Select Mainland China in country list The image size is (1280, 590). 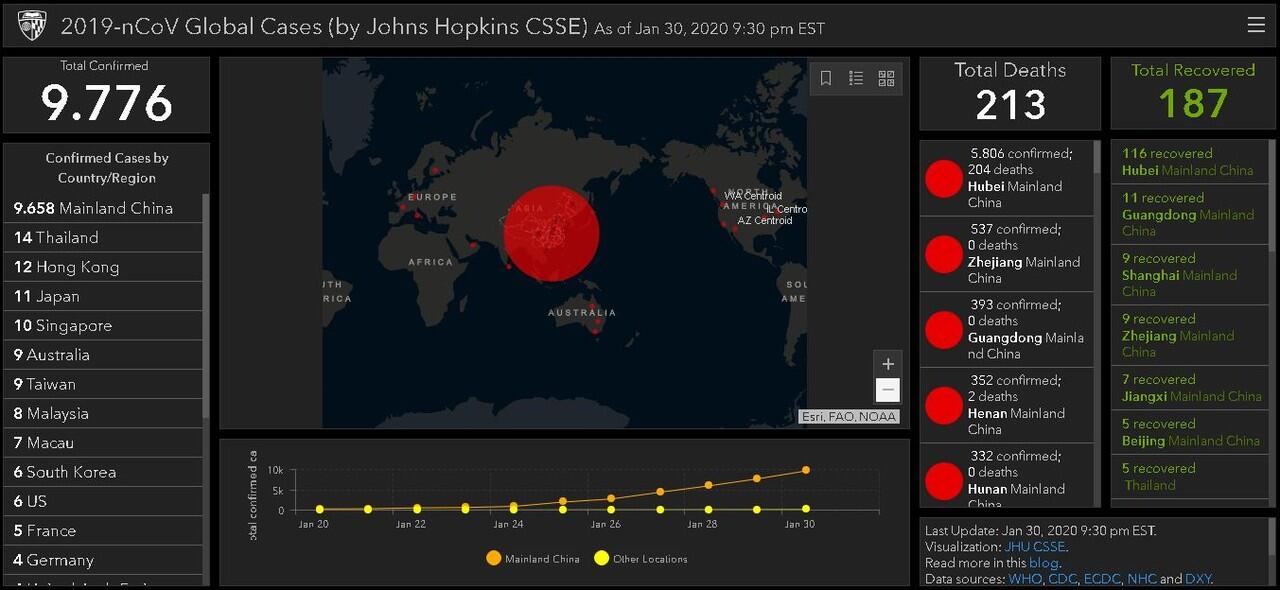103,208
